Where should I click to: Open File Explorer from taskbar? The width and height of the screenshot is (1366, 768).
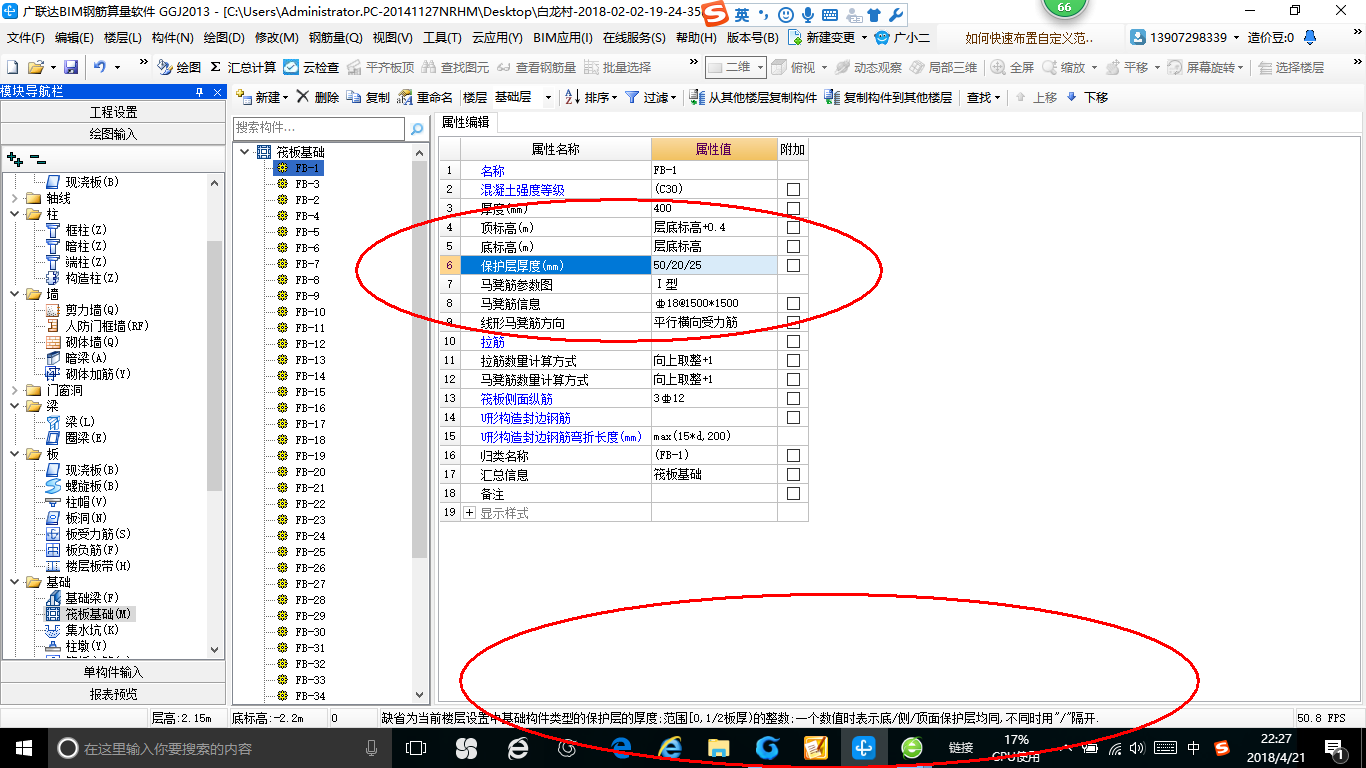(718, 748)
